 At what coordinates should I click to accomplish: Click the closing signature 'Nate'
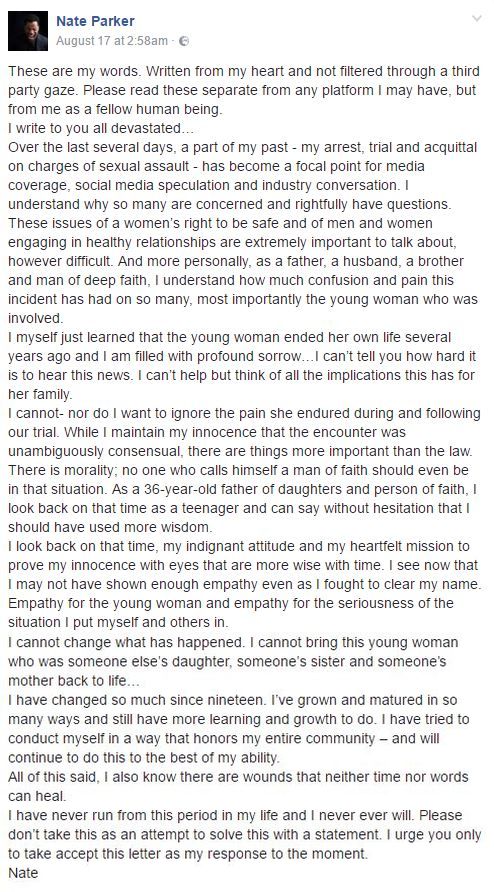23,872
